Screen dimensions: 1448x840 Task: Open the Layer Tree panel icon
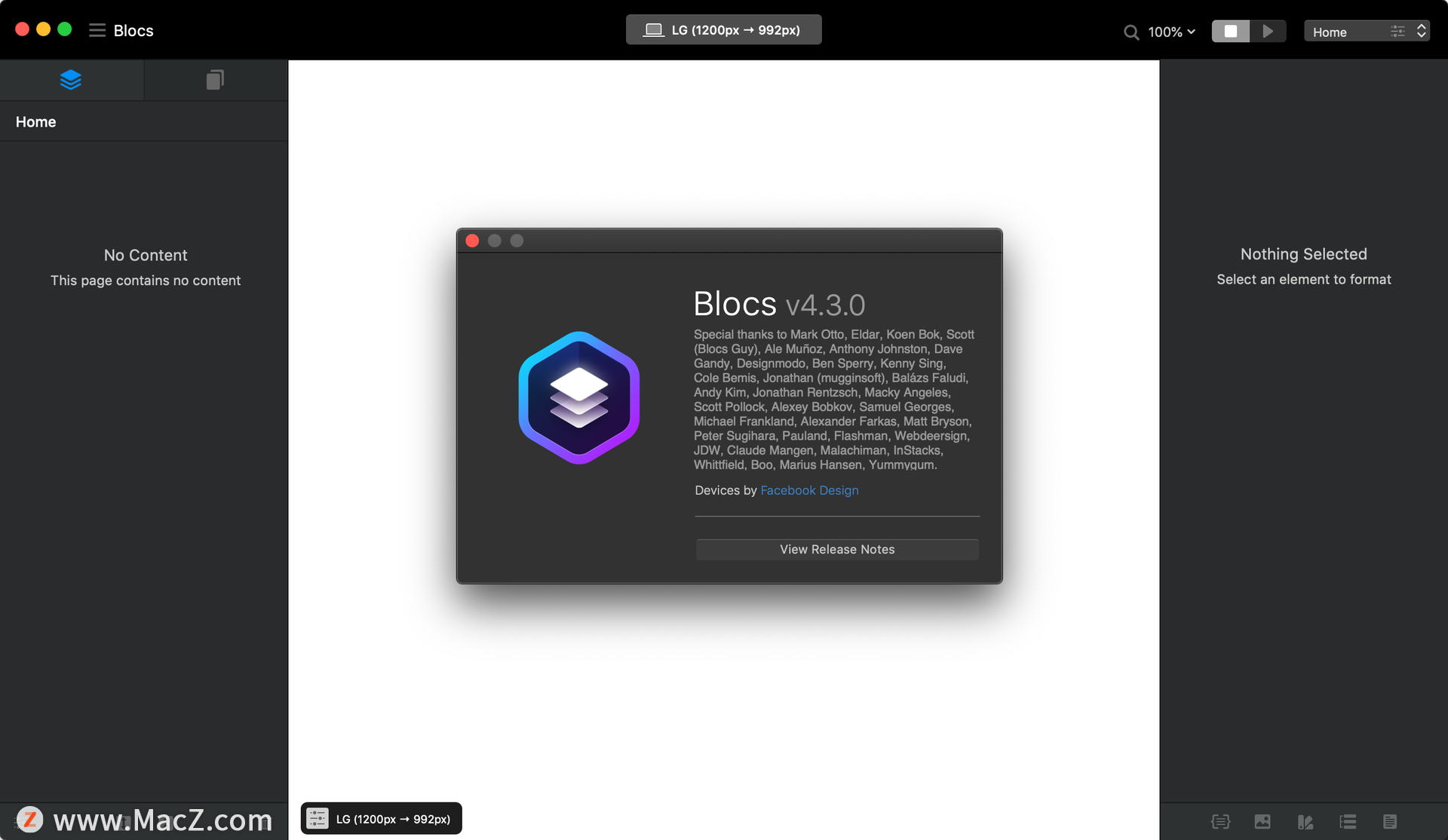[x=71, y=80]
